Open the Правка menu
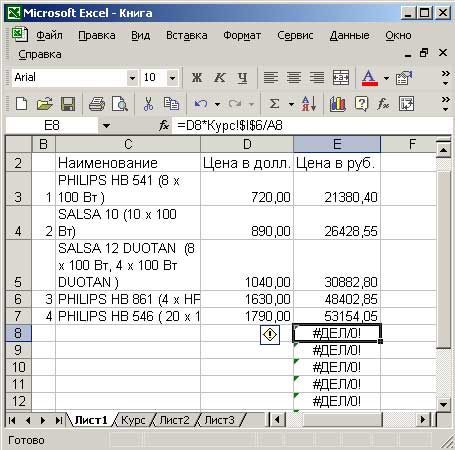The height and width of the screenshot is (450, 455). tap(97, 35)
